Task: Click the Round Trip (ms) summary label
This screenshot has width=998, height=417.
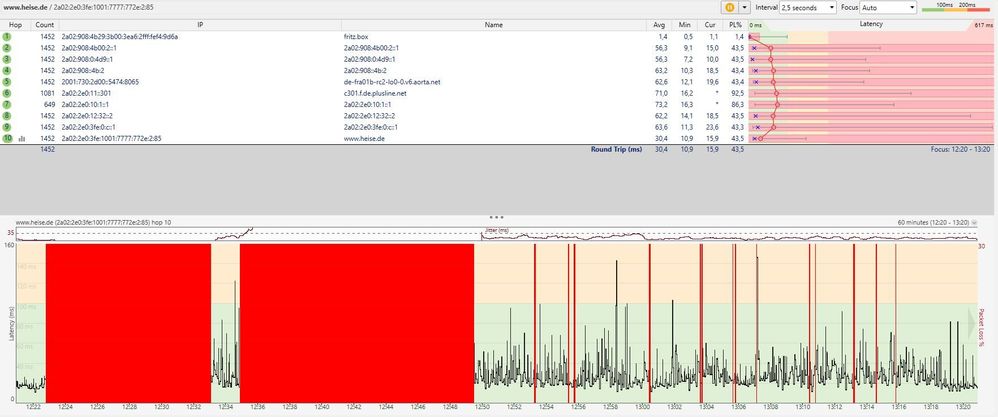Action: pyautogui.click(x=616, y=150)
